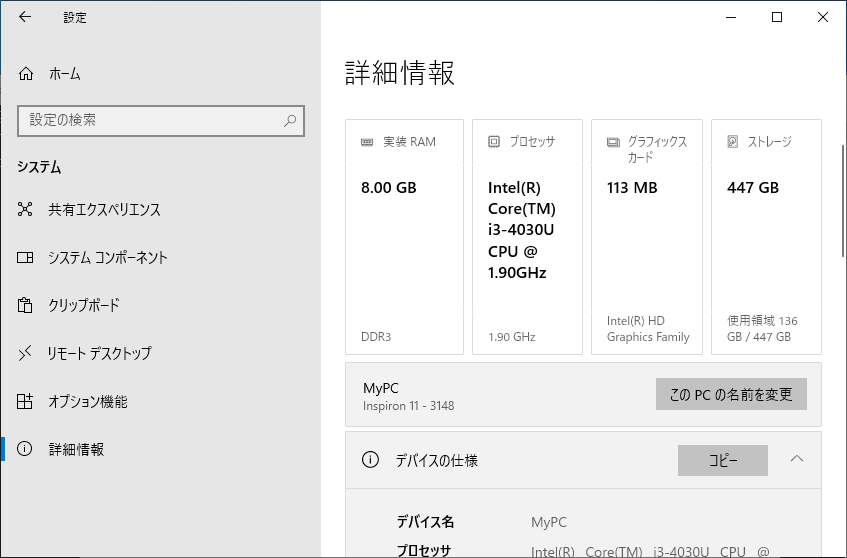This screenshot has height=558, width=847.
Task: Select the Processor (プロセッサ) info card
Action: tap(527, 237)
